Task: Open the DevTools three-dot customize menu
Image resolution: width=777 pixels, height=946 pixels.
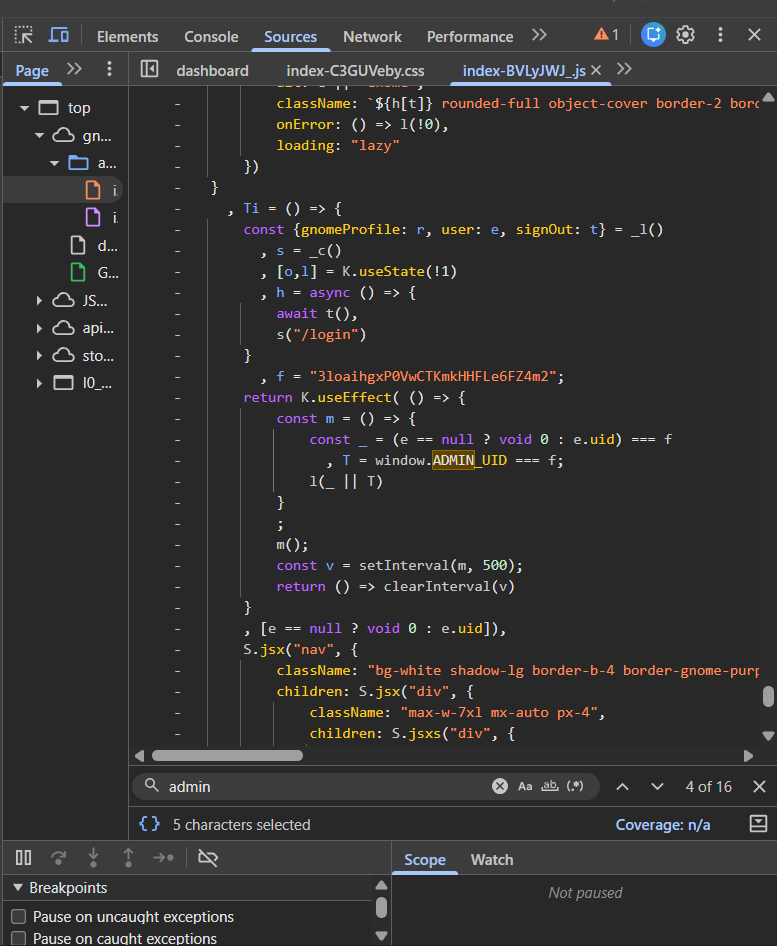Action: pyautogui.click(x=720, y=35)
